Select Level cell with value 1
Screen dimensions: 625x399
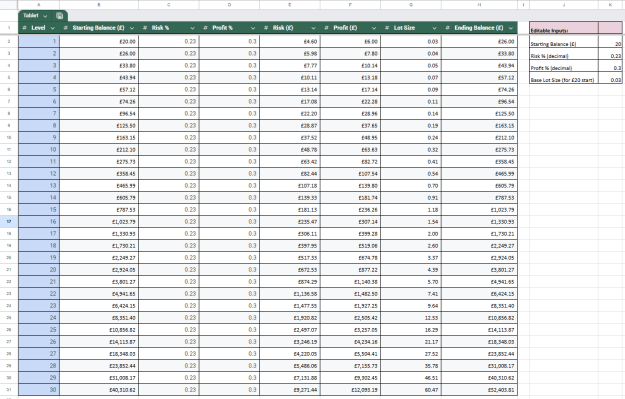(x=39, y=41)
